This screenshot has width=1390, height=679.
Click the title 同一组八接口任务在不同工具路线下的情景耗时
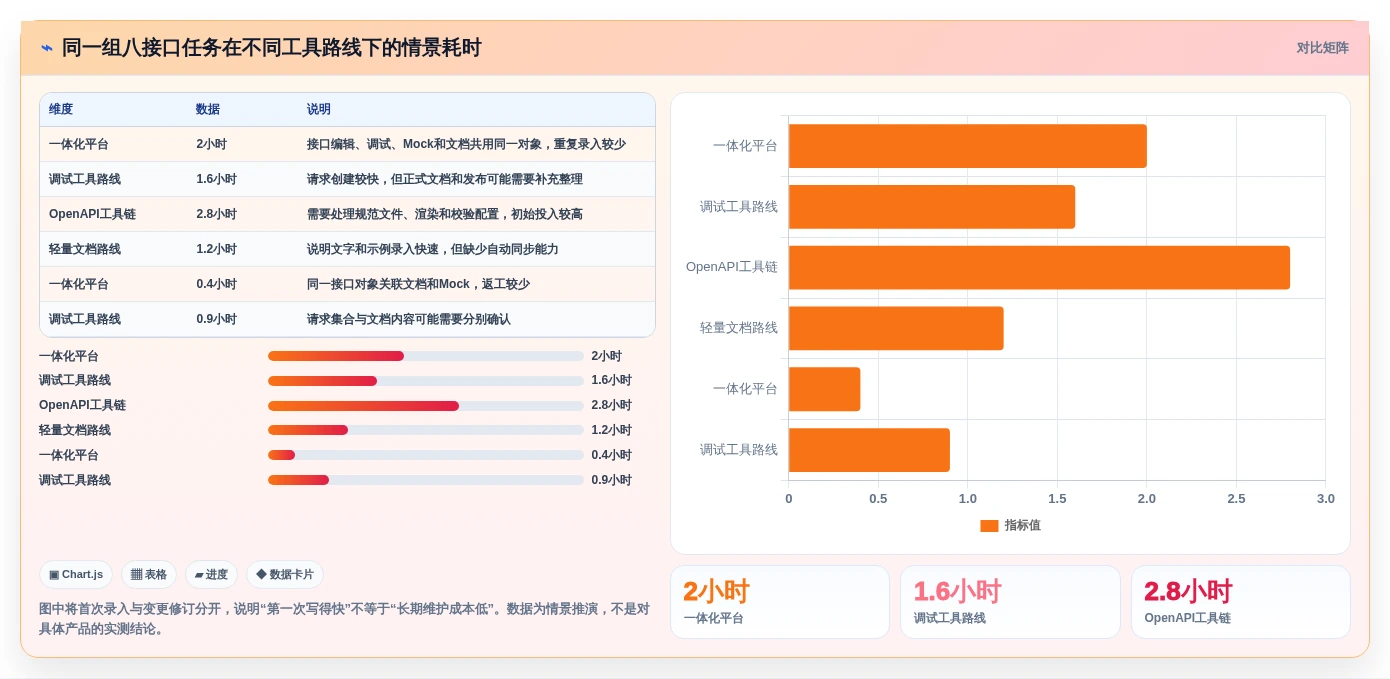click(x=271, y=48)
